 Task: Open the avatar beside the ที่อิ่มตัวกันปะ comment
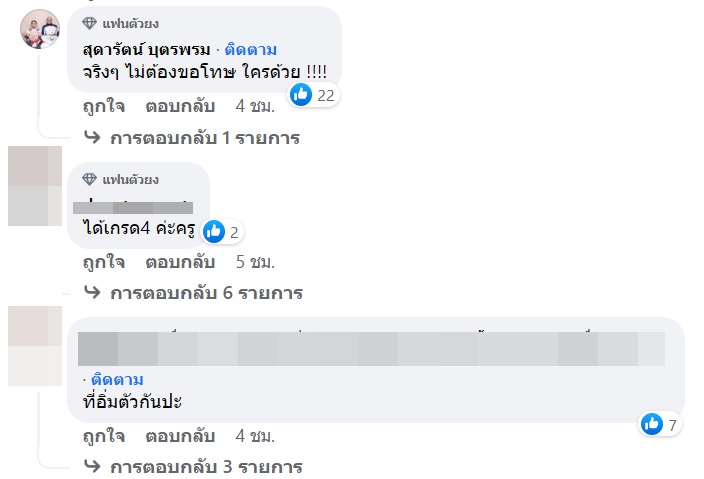34,346
